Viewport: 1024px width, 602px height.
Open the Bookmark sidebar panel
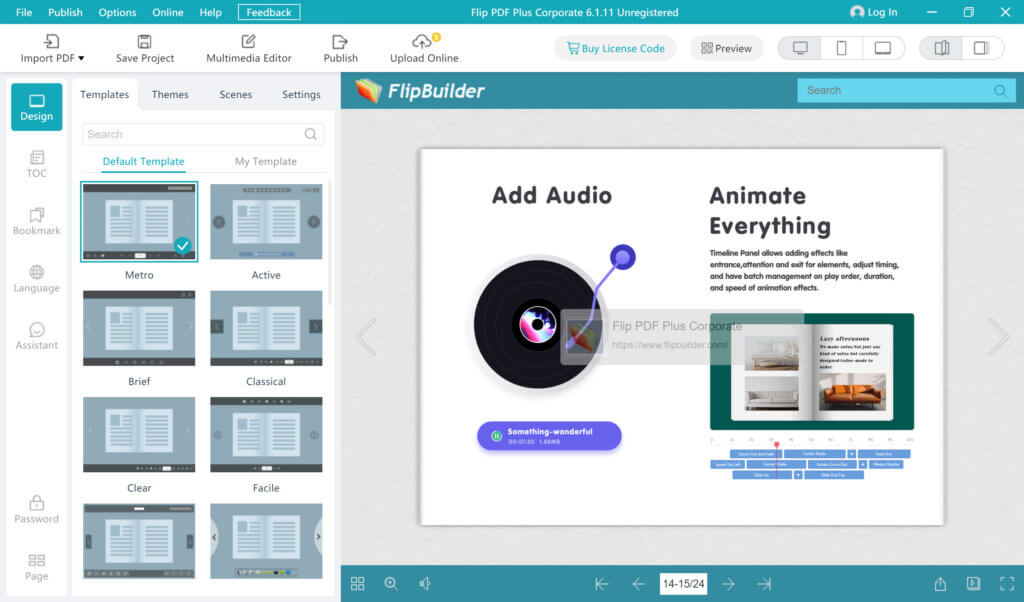(x=37, y=221)
